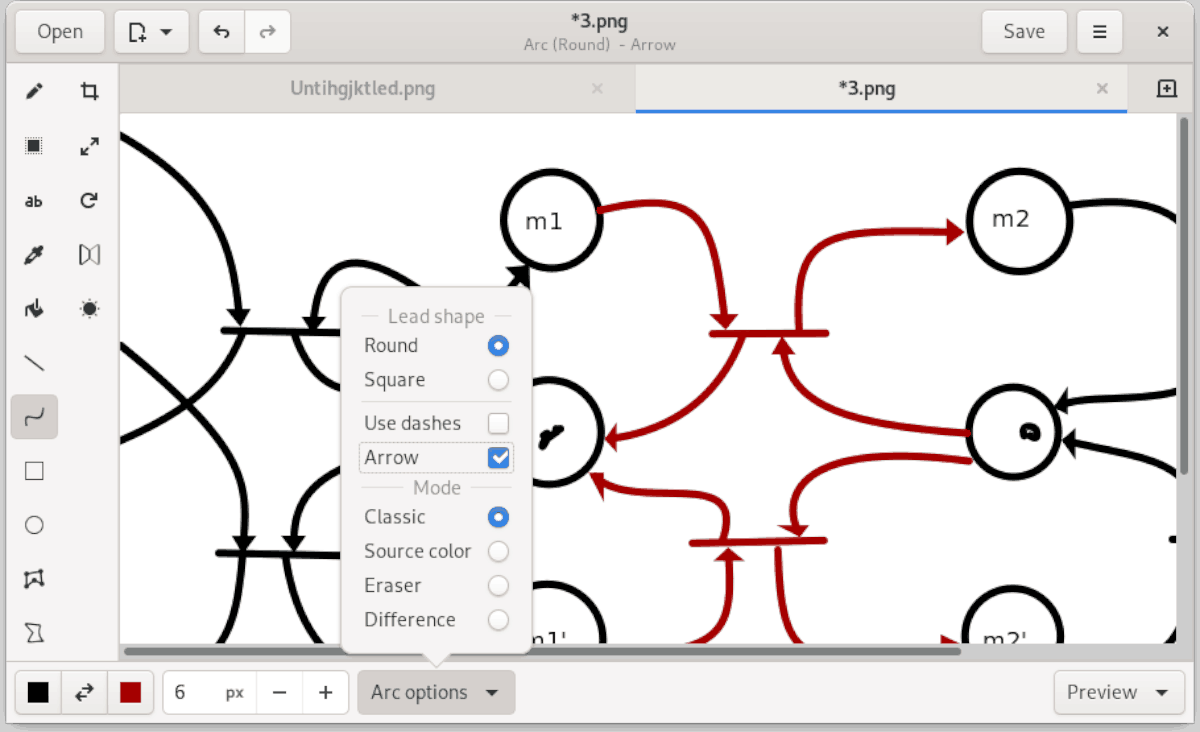Screen dimensions: 1200x732
Task: Select the Paint/fill tool
Action: [x=33, y=308]
